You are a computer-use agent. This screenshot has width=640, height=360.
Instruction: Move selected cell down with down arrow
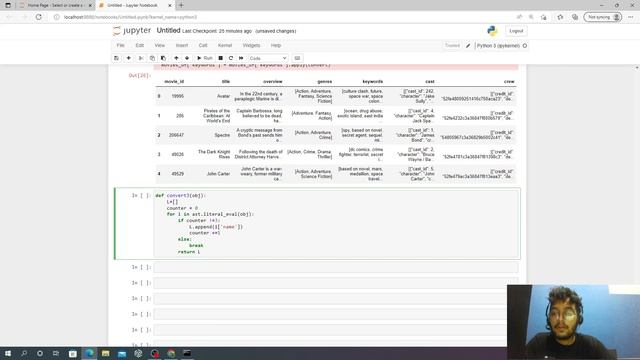(187, 58)
